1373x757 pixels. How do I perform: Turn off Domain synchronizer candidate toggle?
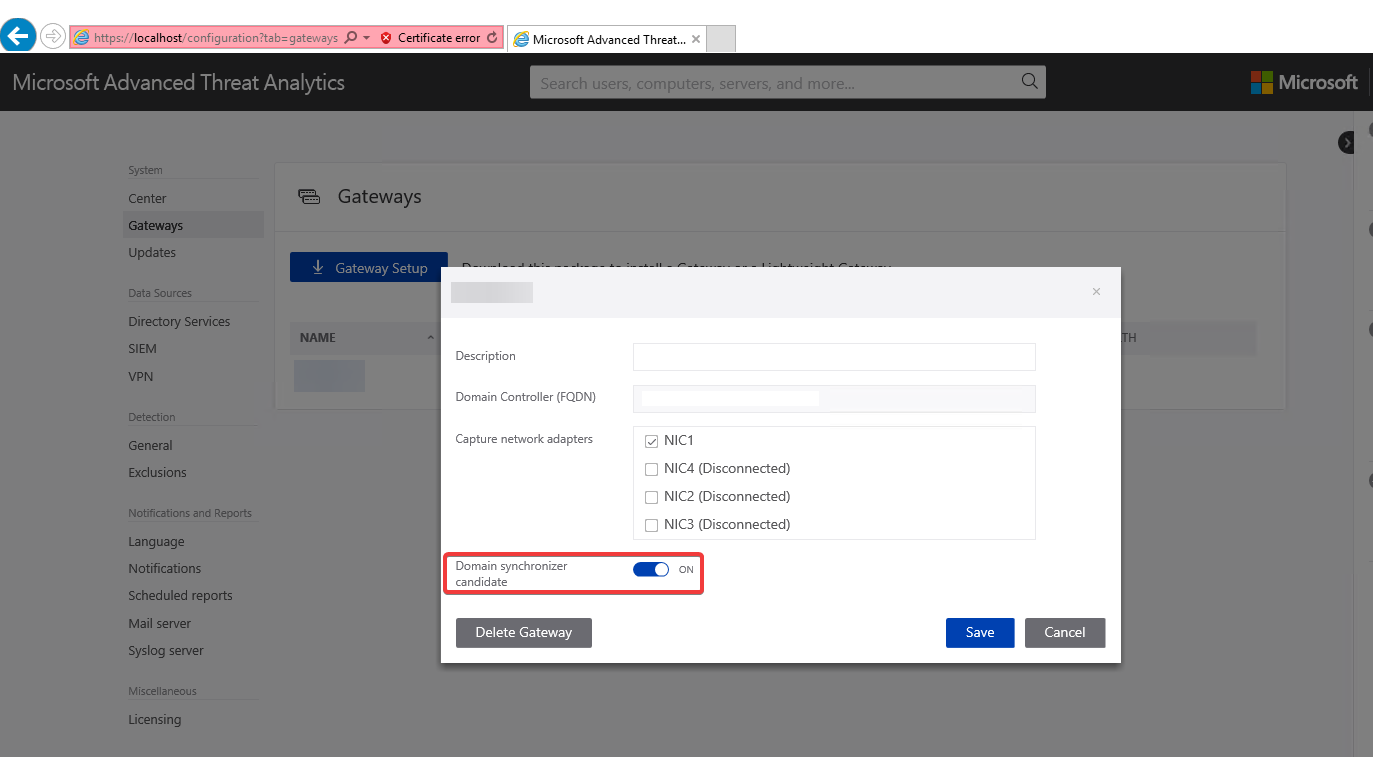[x=651, y=570]
